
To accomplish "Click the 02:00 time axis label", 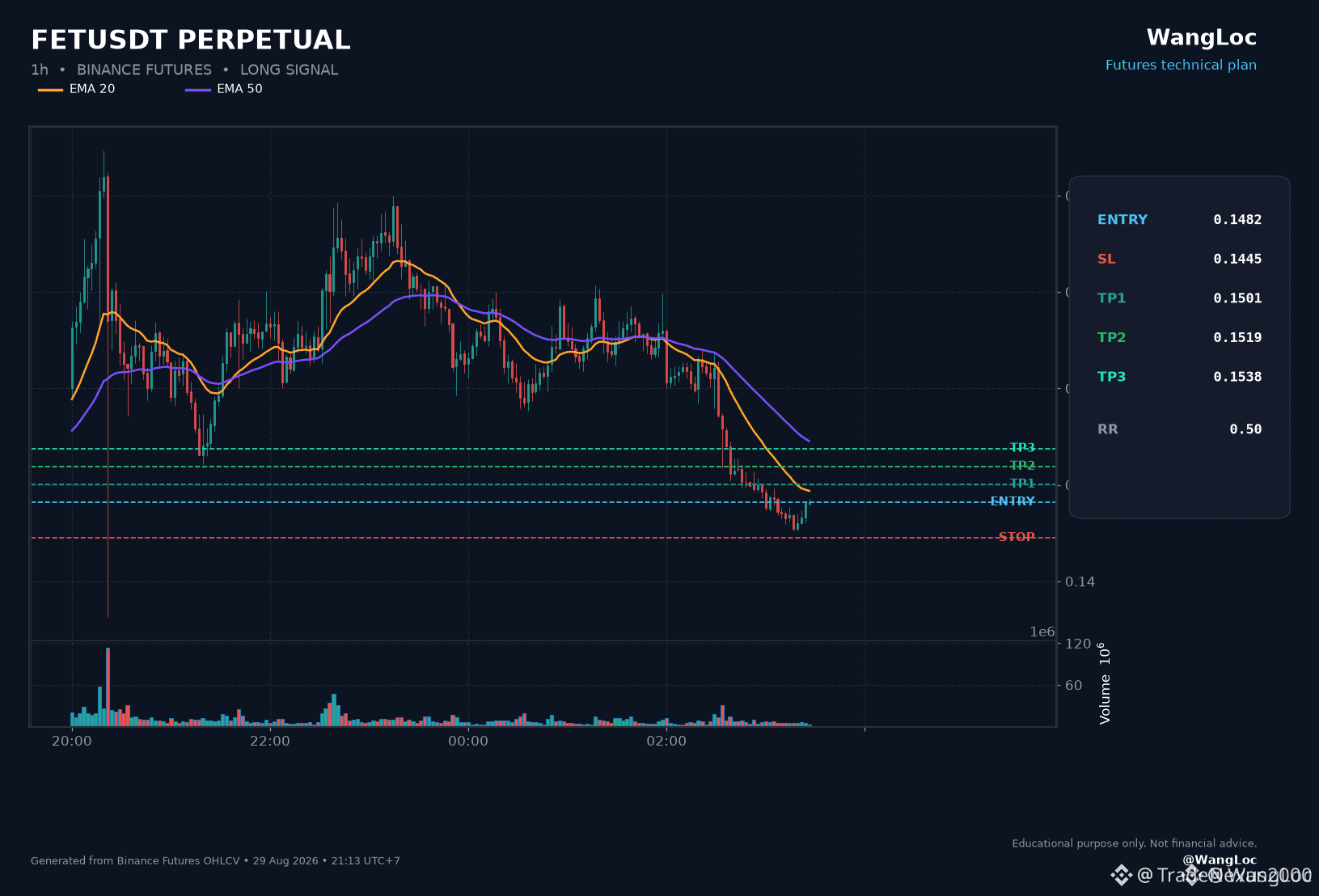I will [x=666, y=742].
